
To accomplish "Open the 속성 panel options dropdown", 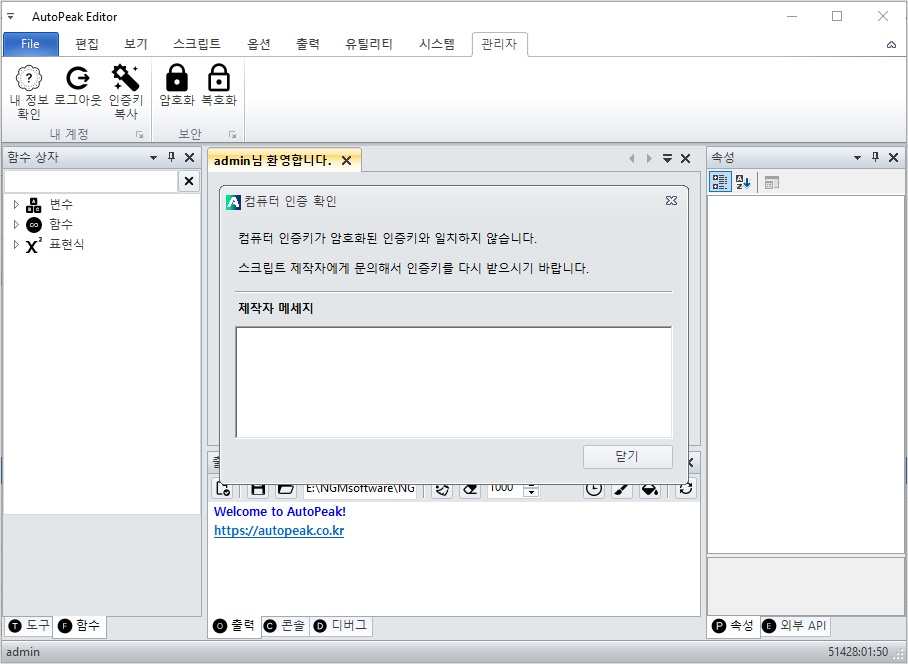I will pos(858,157).
